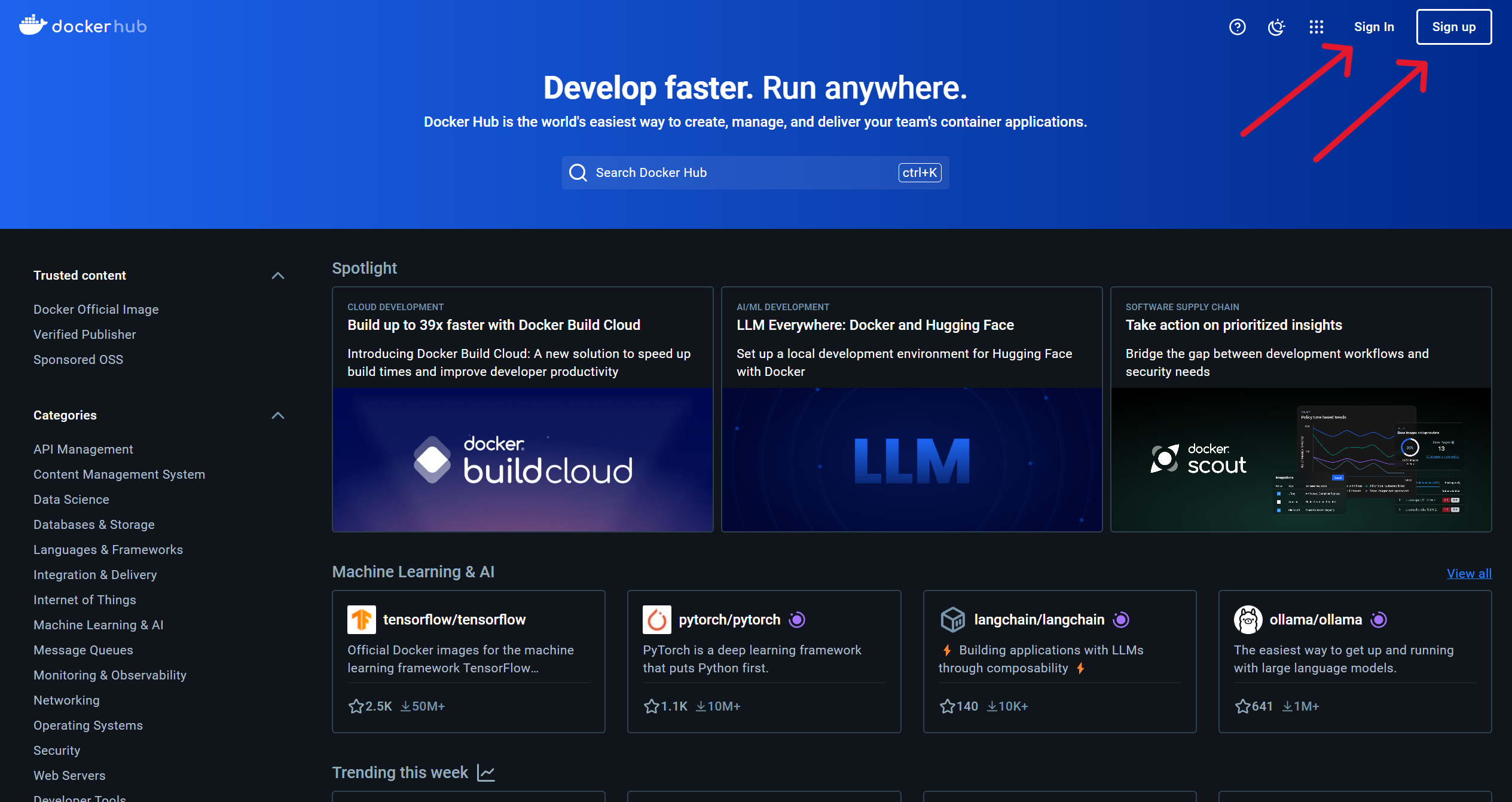1512x802 pixels.
Task: Open the Networking category
Action: tap(66, 700)
